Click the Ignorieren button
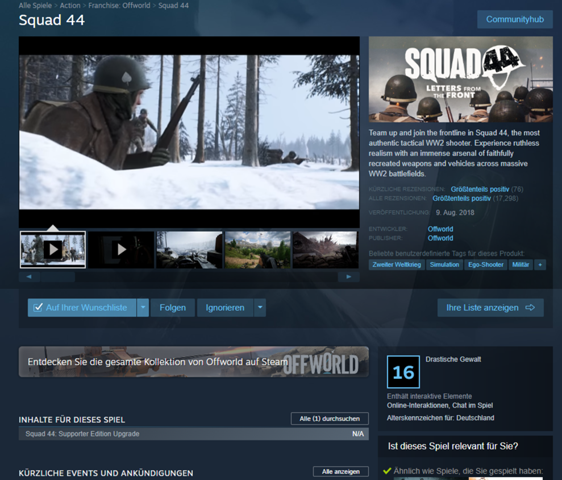 (x=225, y=308)
